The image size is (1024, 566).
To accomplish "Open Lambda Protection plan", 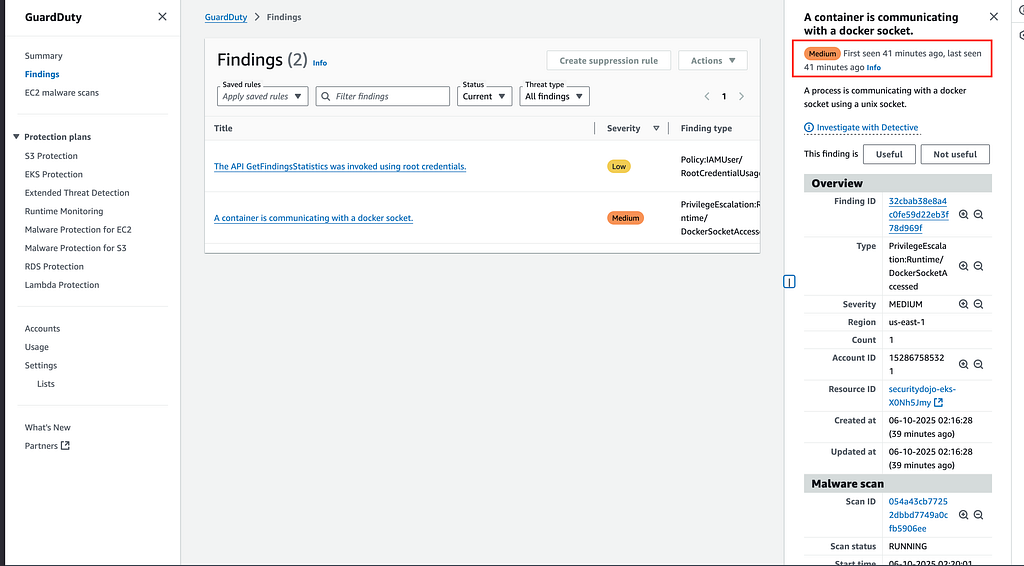I will tap(62, 285).
